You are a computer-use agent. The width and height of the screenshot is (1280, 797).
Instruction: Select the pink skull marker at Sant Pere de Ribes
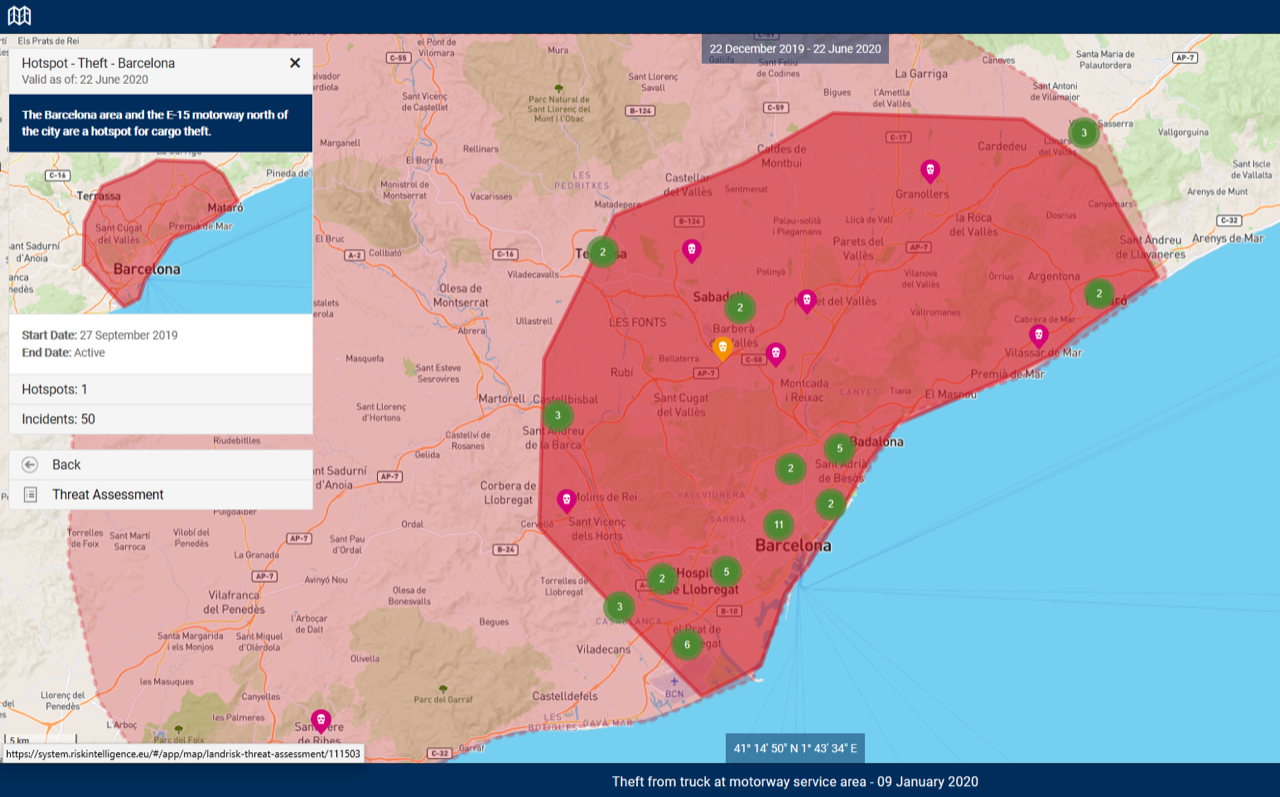point(320,721)
